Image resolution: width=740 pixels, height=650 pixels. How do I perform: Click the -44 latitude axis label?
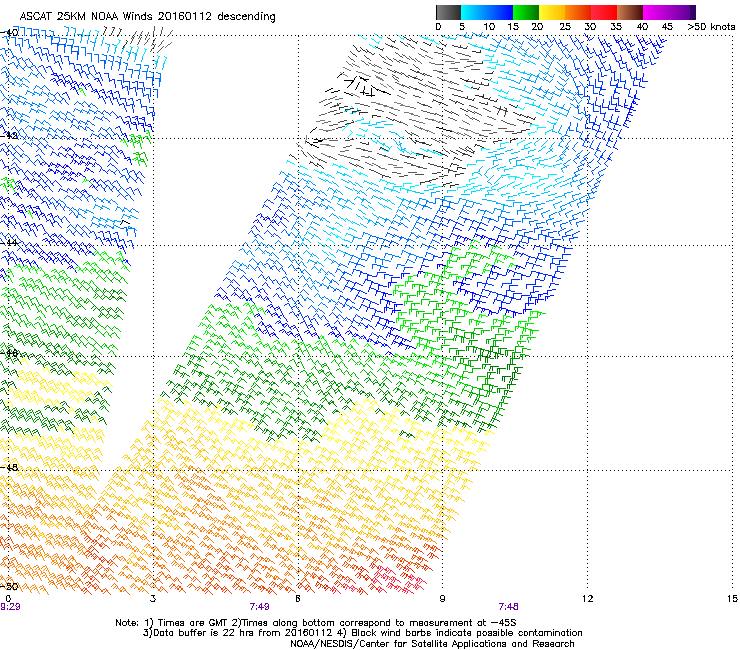[9, 242]
